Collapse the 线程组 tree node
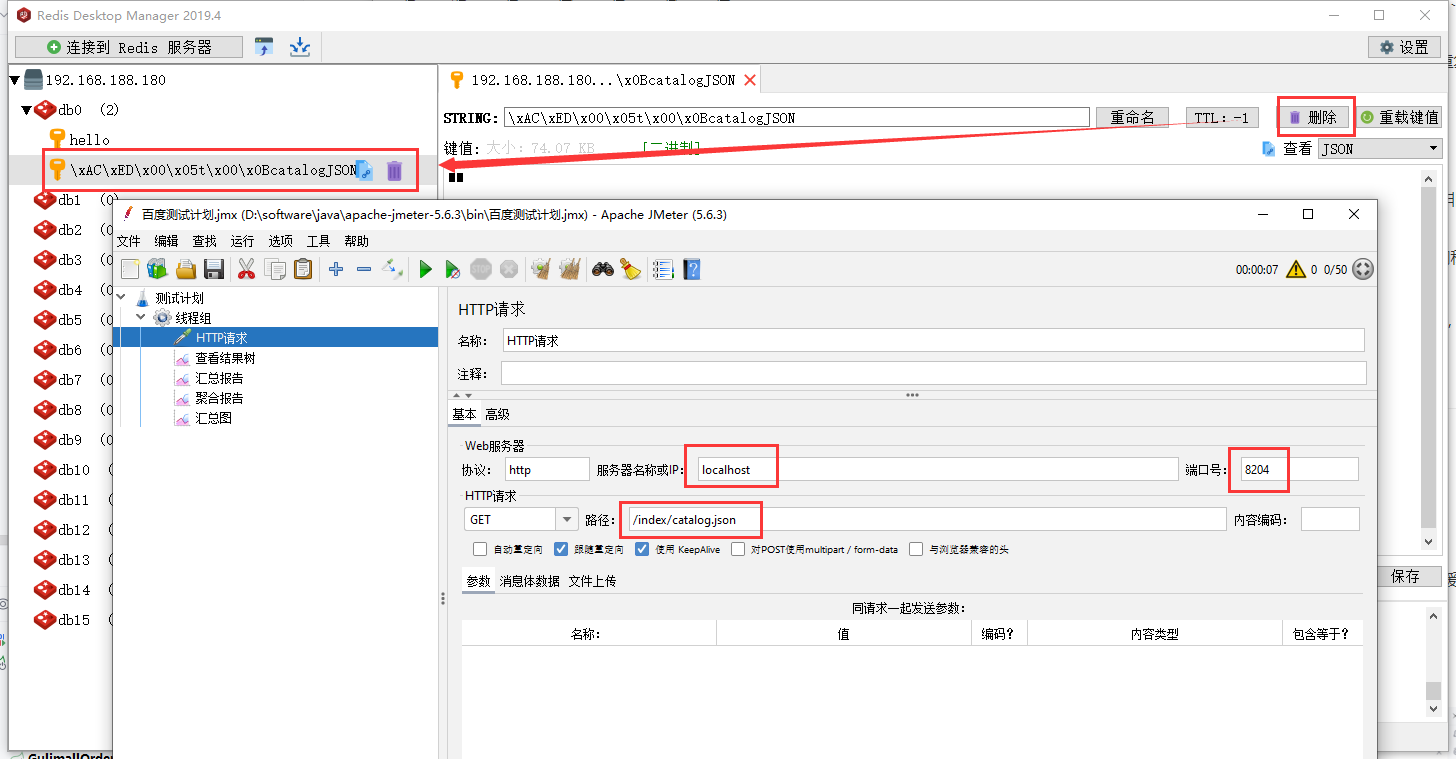1456x759 pixels. pos(141,318)
